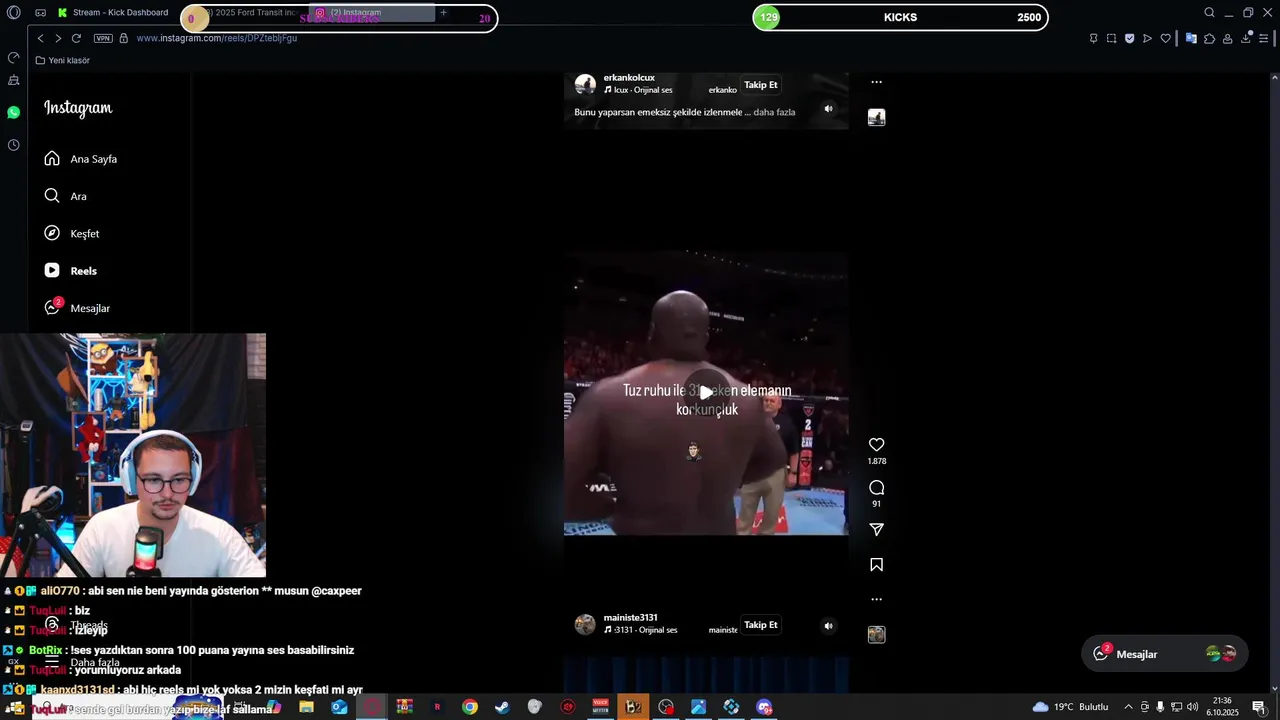The image size is (1280, 720).
Task: Open the ad blocker shield icon
Action: click(x=1129, y=38)
